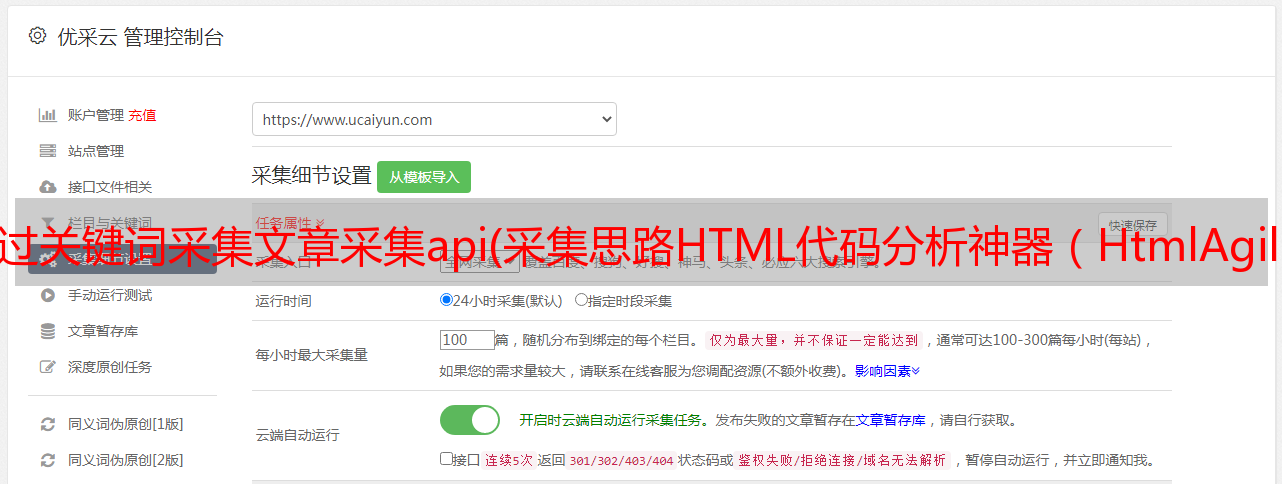Screen dimensions: 1282x484
Task: Open 同义词伪原创[1版] in the sidebar
Action: tap(126, 424)
